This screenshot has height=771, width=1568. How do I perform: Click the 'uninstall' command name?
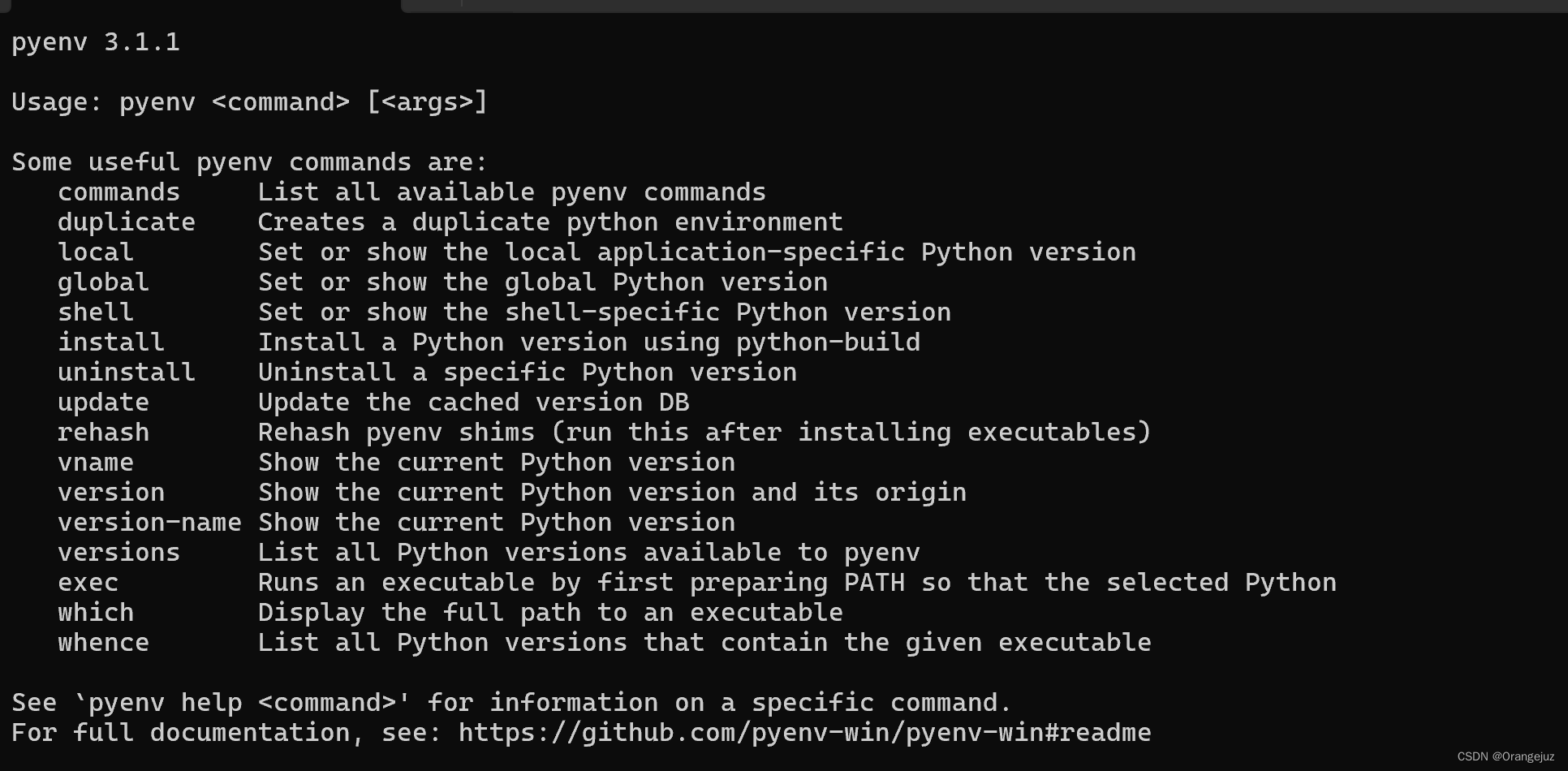[127, 373]
